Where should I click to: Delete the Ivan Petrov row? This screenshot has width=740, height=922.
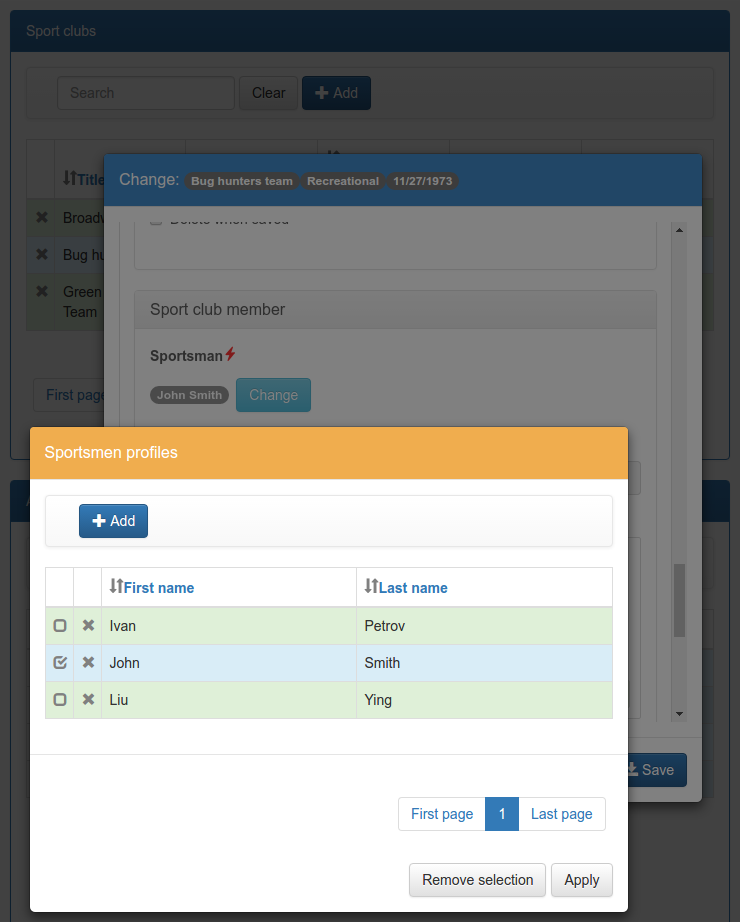88,626
